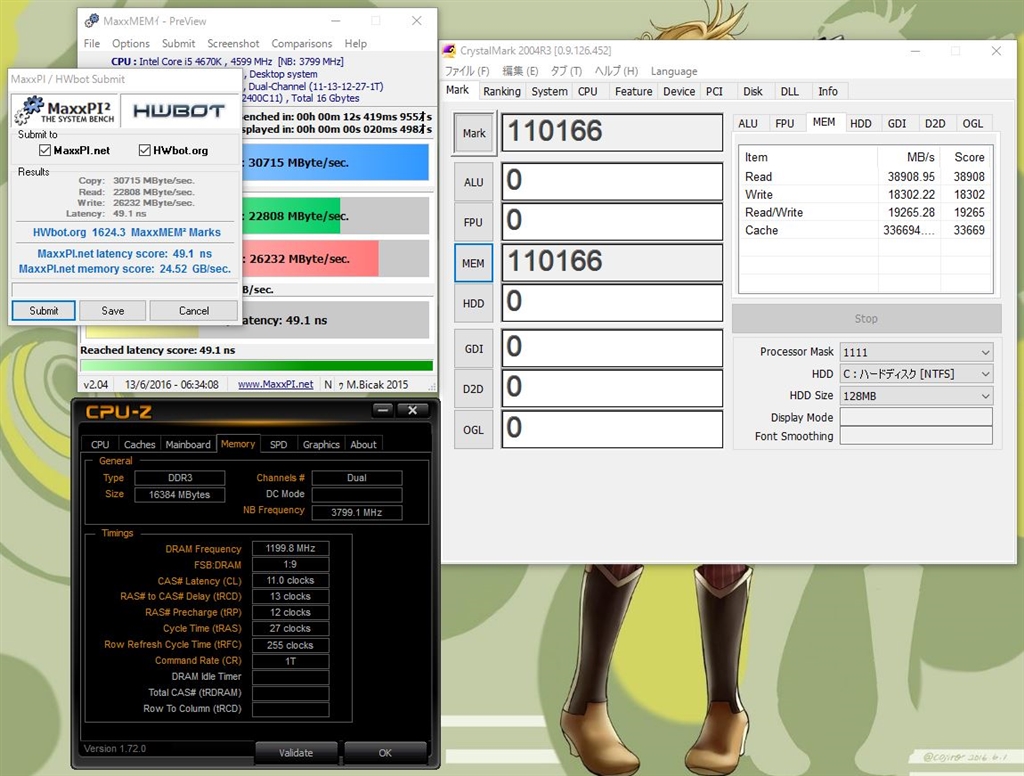Click the Read row value 38908.95
1024x776 pixels.
coord(911,177)
